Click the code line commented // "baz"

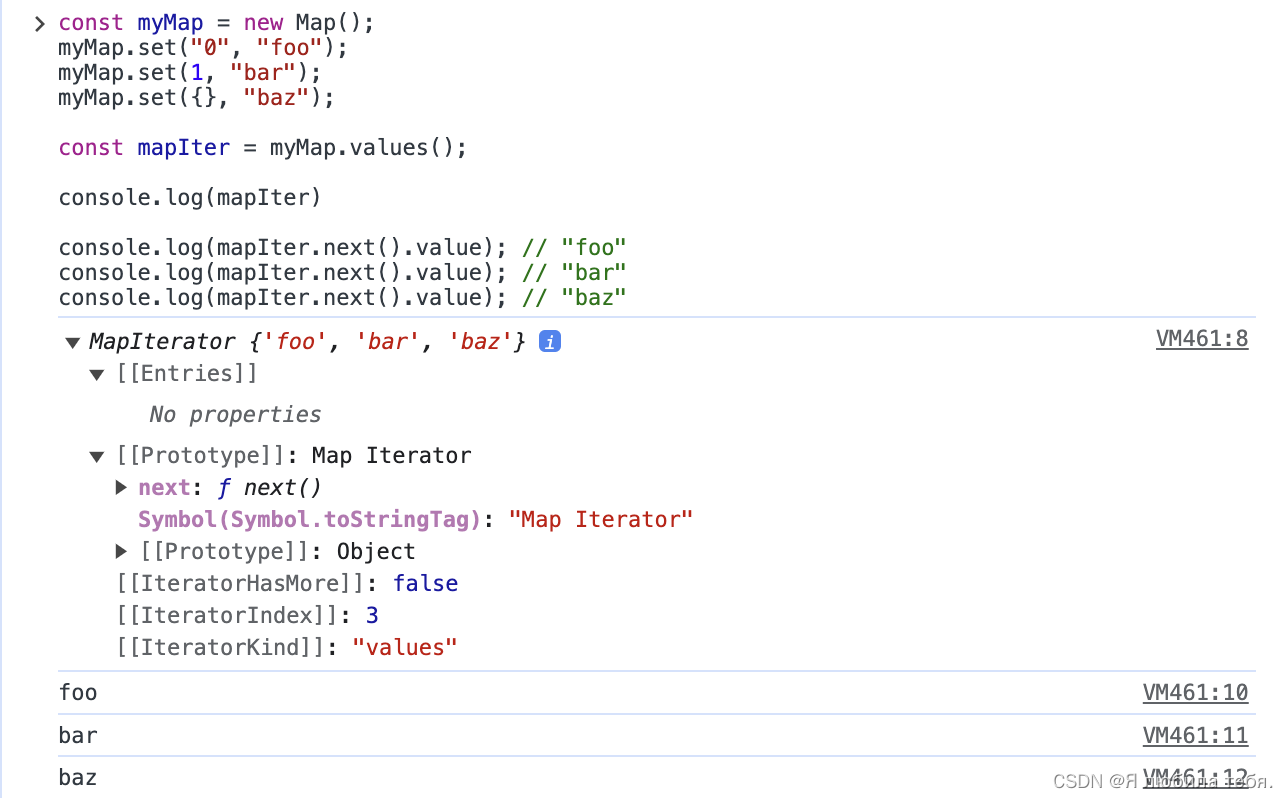tap(342, 297)
